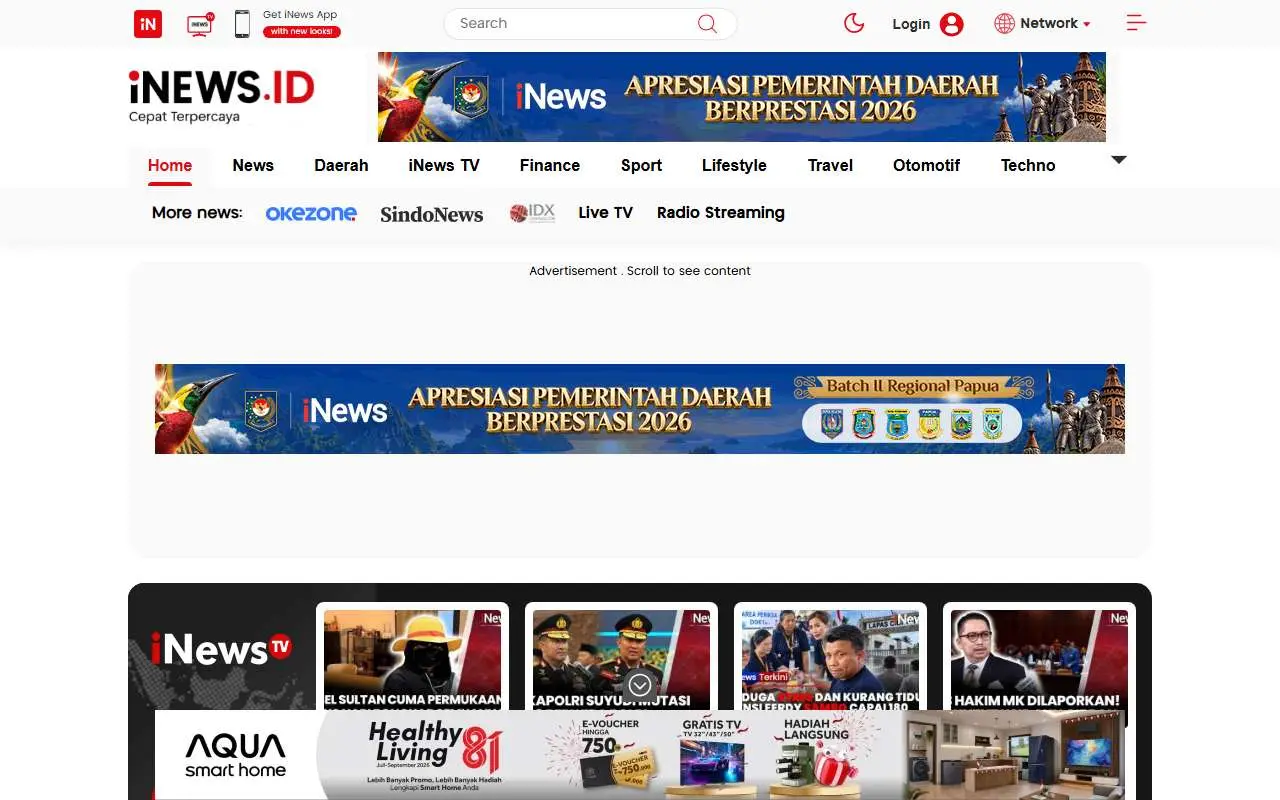1280x800 pixels.
Task: Open the Live TV link
Action: [x=605, y=212]
